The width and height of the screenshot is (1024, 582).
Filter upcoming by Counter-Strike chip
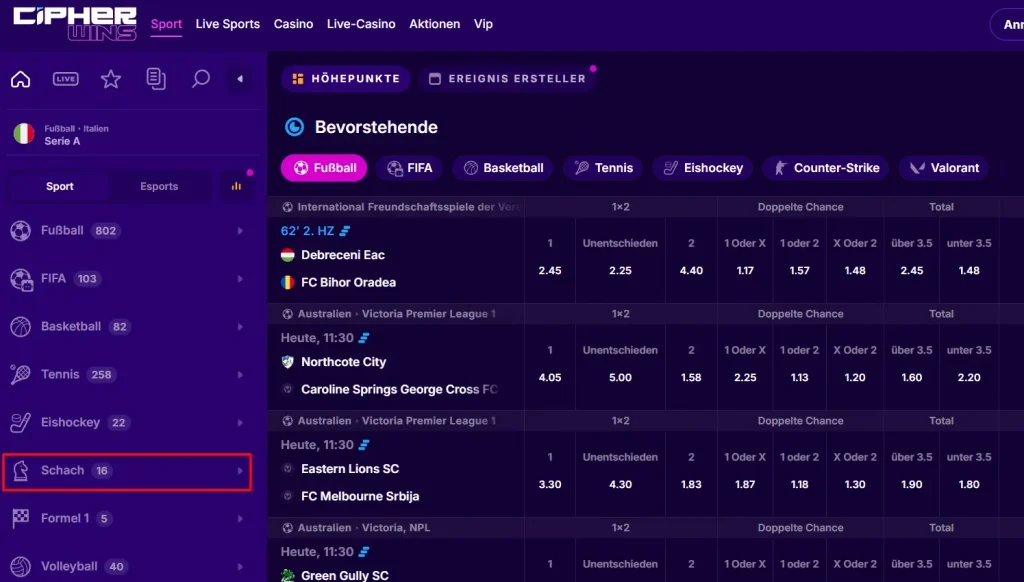point(826,168)
